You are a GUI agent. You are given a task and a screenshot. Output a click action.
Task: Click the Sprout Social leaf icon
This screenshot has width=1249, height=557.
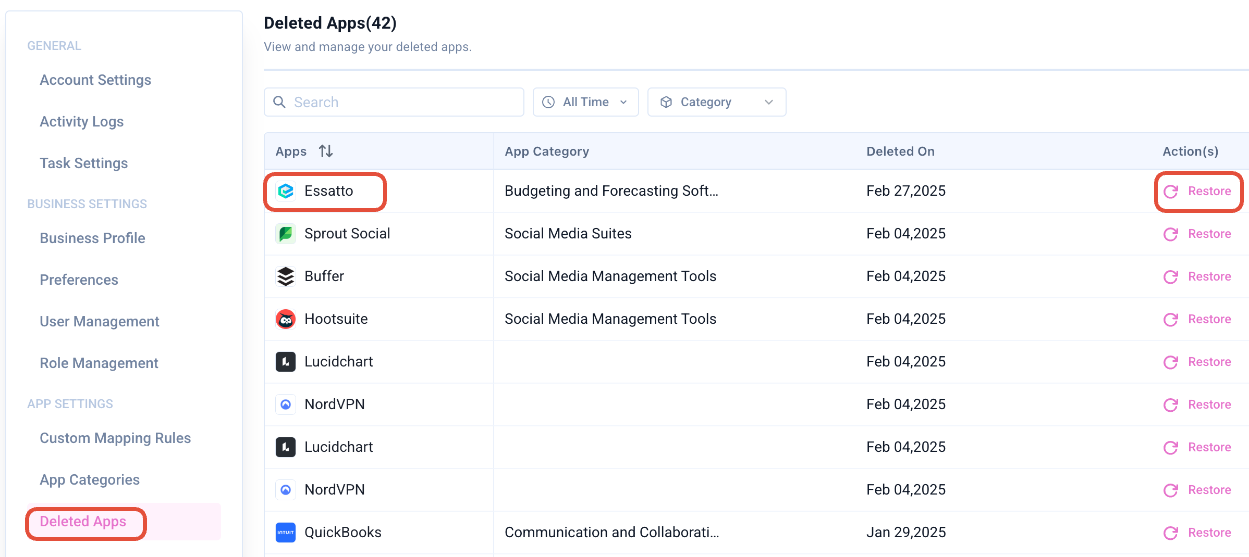tap(286, 234)
